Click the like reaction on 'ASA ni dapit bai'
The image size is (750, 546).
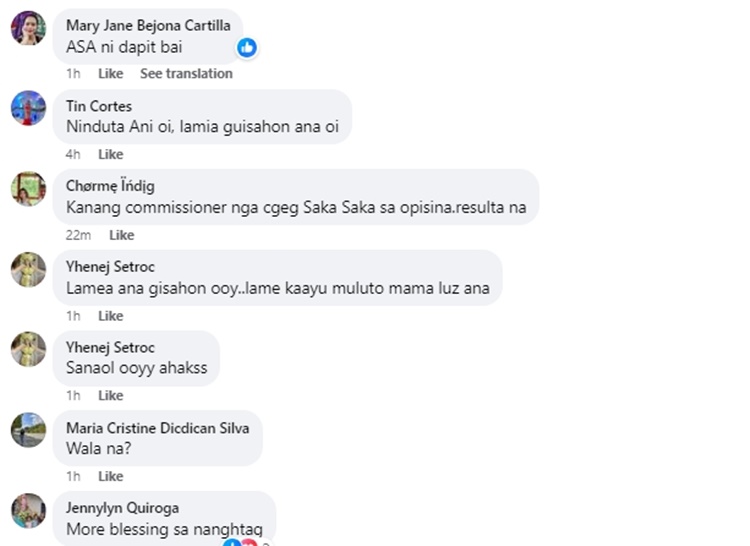[x=247, y=47]
